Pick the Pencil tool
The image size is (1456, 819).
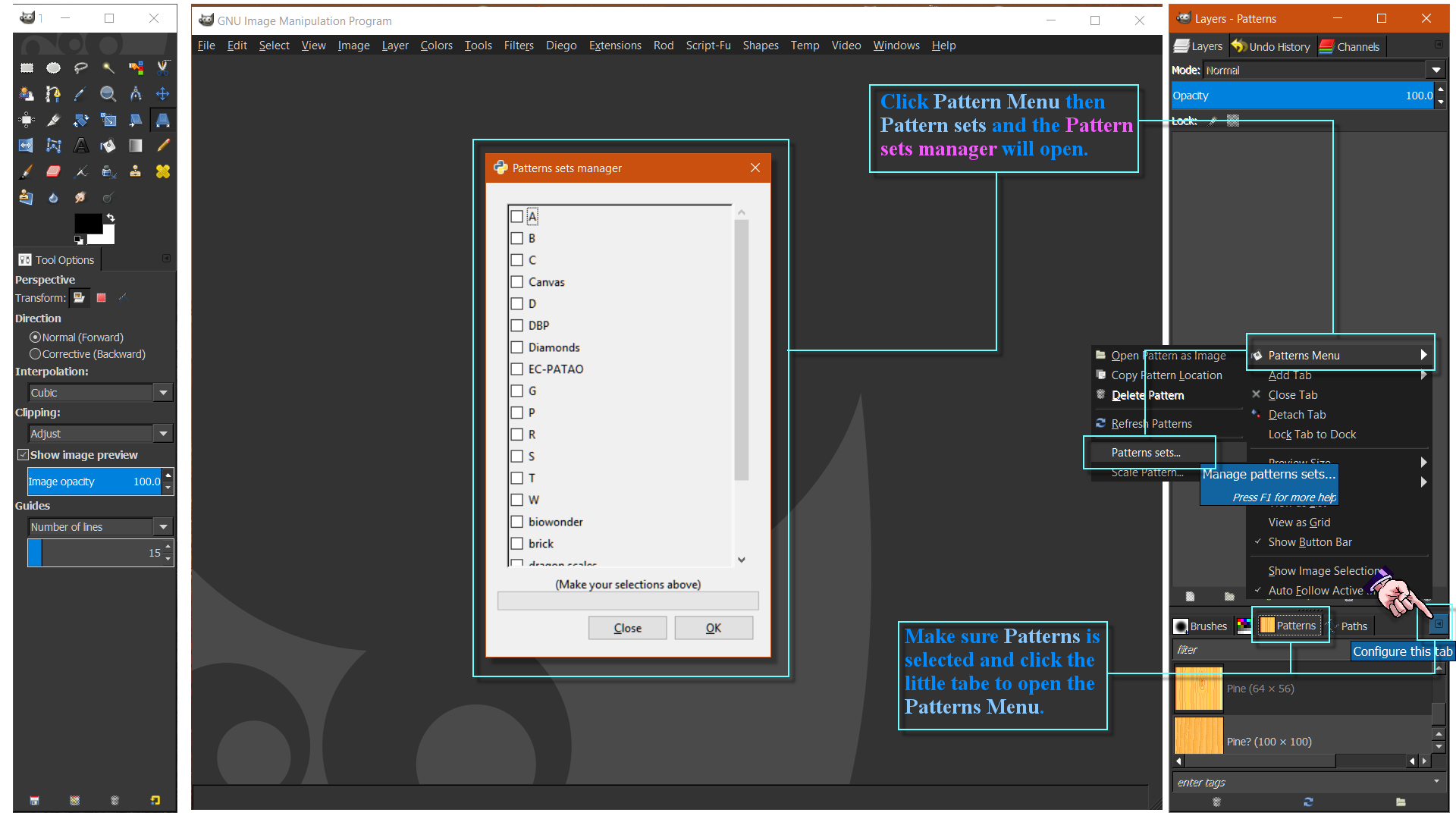[163, 146]
